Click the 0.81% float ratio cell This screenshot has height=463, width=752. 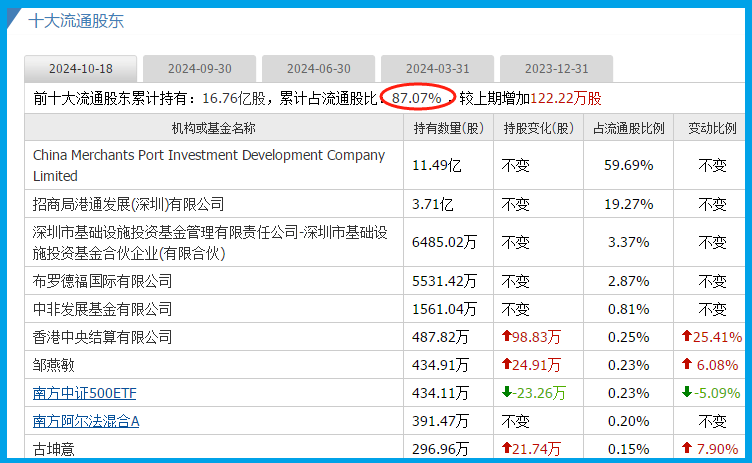click(629, 309)
